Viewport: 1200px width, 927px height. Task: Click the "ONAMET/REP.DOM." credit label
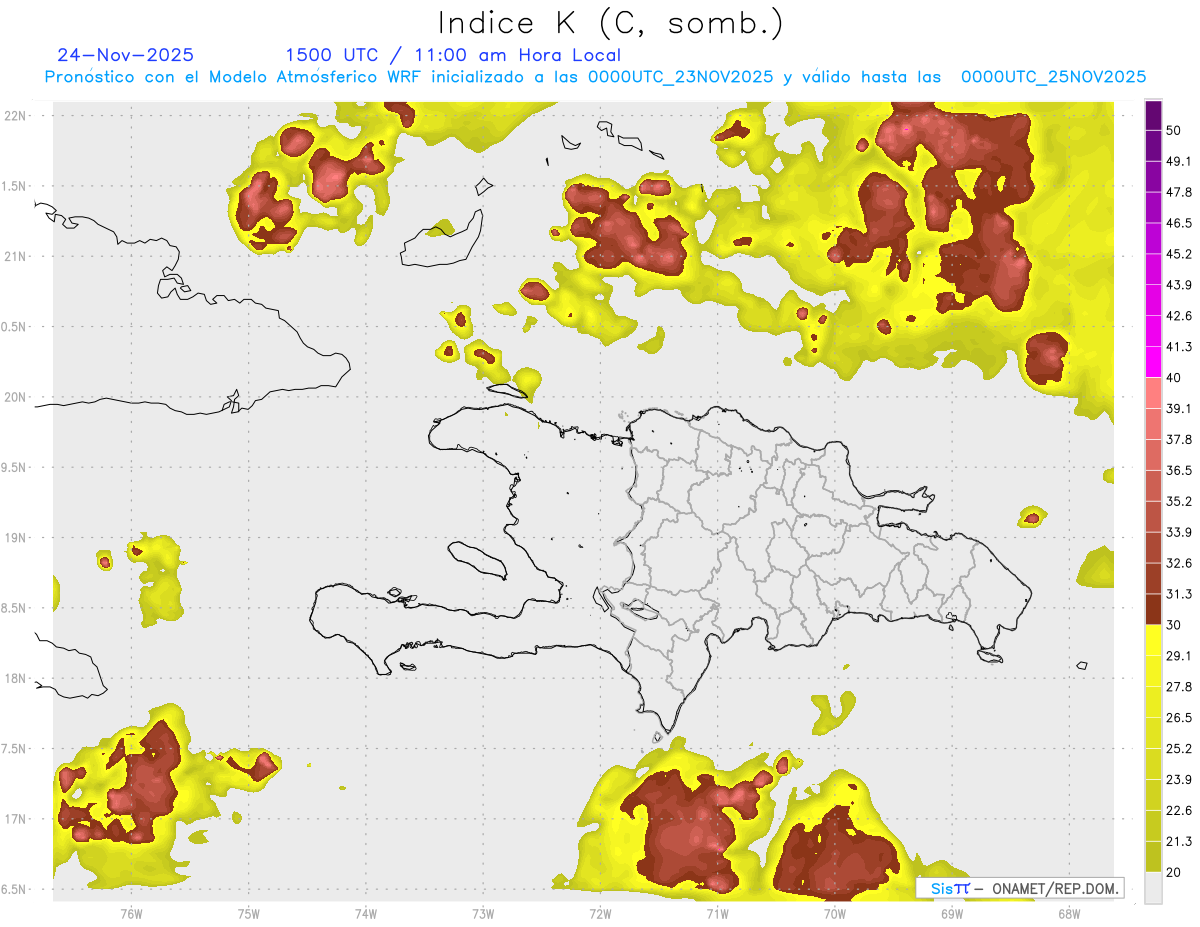pyautogui.click(x=1053, y=888)
